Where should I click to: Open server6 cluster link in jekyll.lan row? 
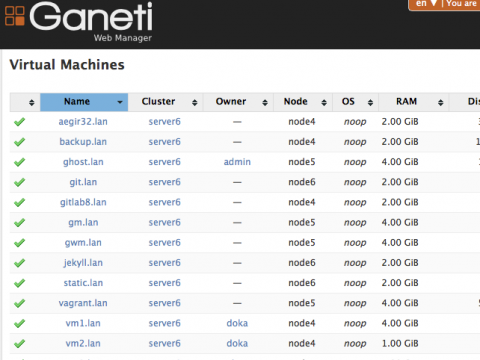click(x=164, y=263)
